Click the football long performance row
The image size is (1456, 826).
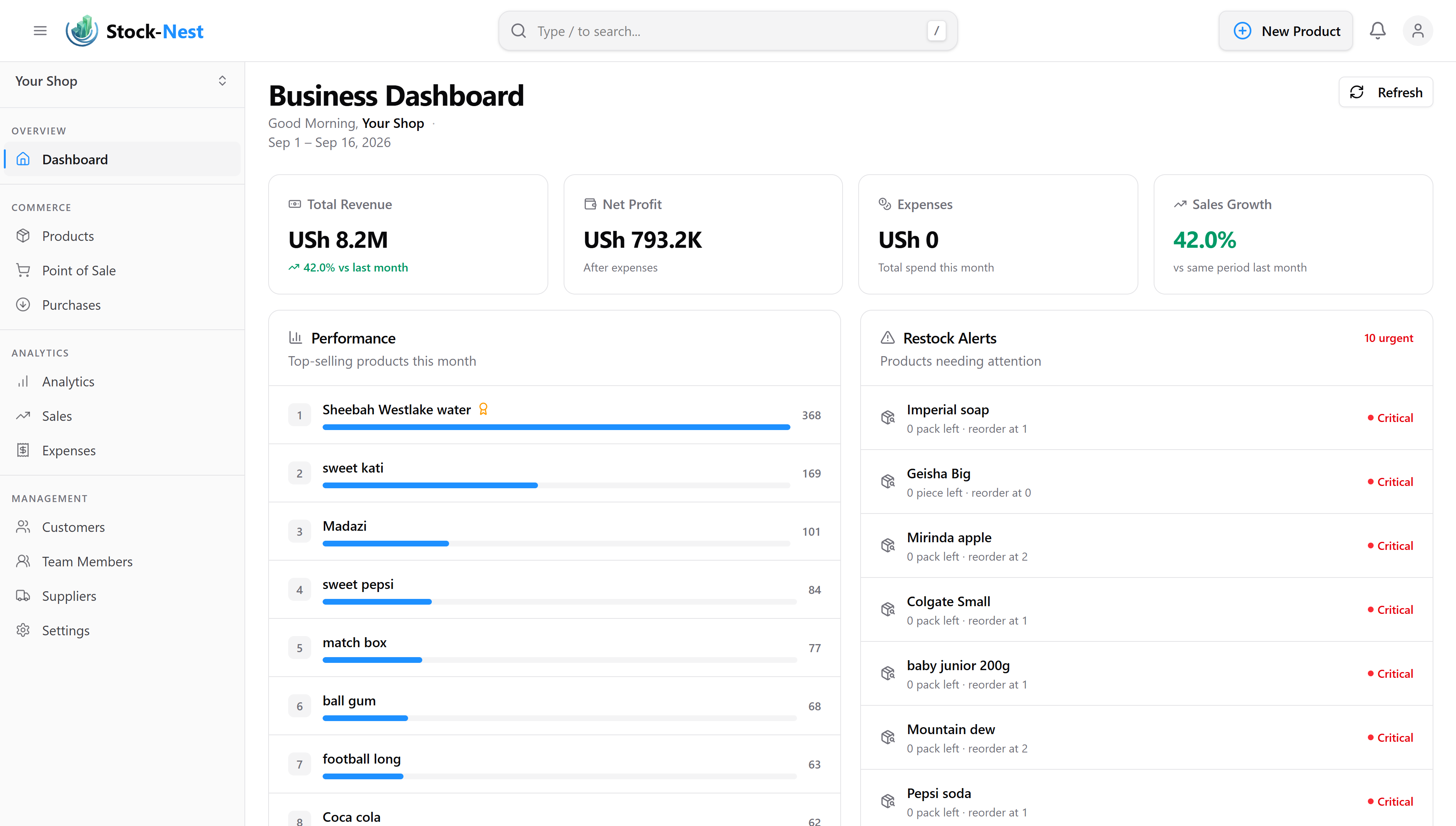pyautogui.click(x=554, y=764)
